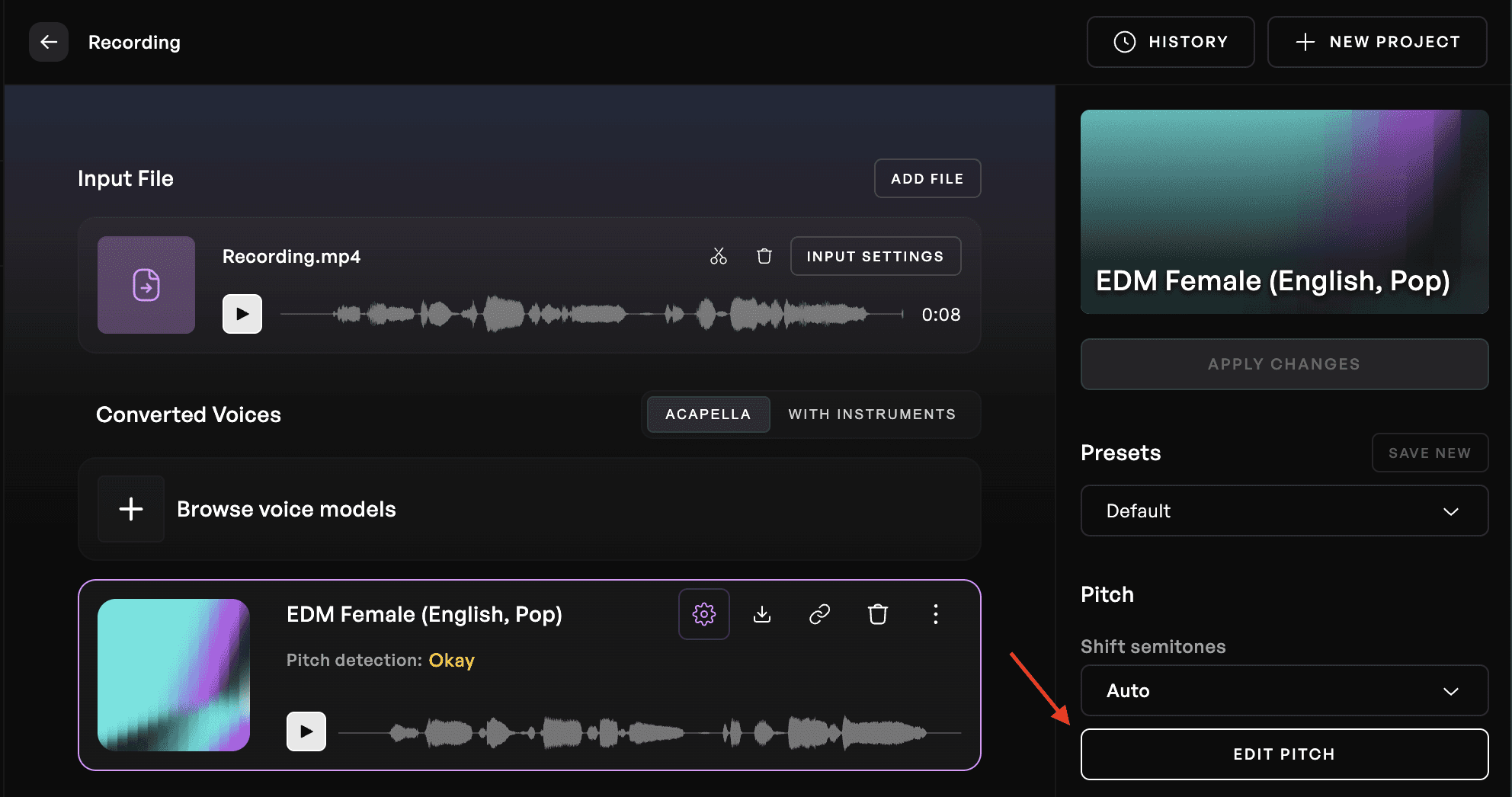The height and width of the screenshot is (797, 1512).
Task: Download the EDM Female converted voice
Action: (762, 614)
